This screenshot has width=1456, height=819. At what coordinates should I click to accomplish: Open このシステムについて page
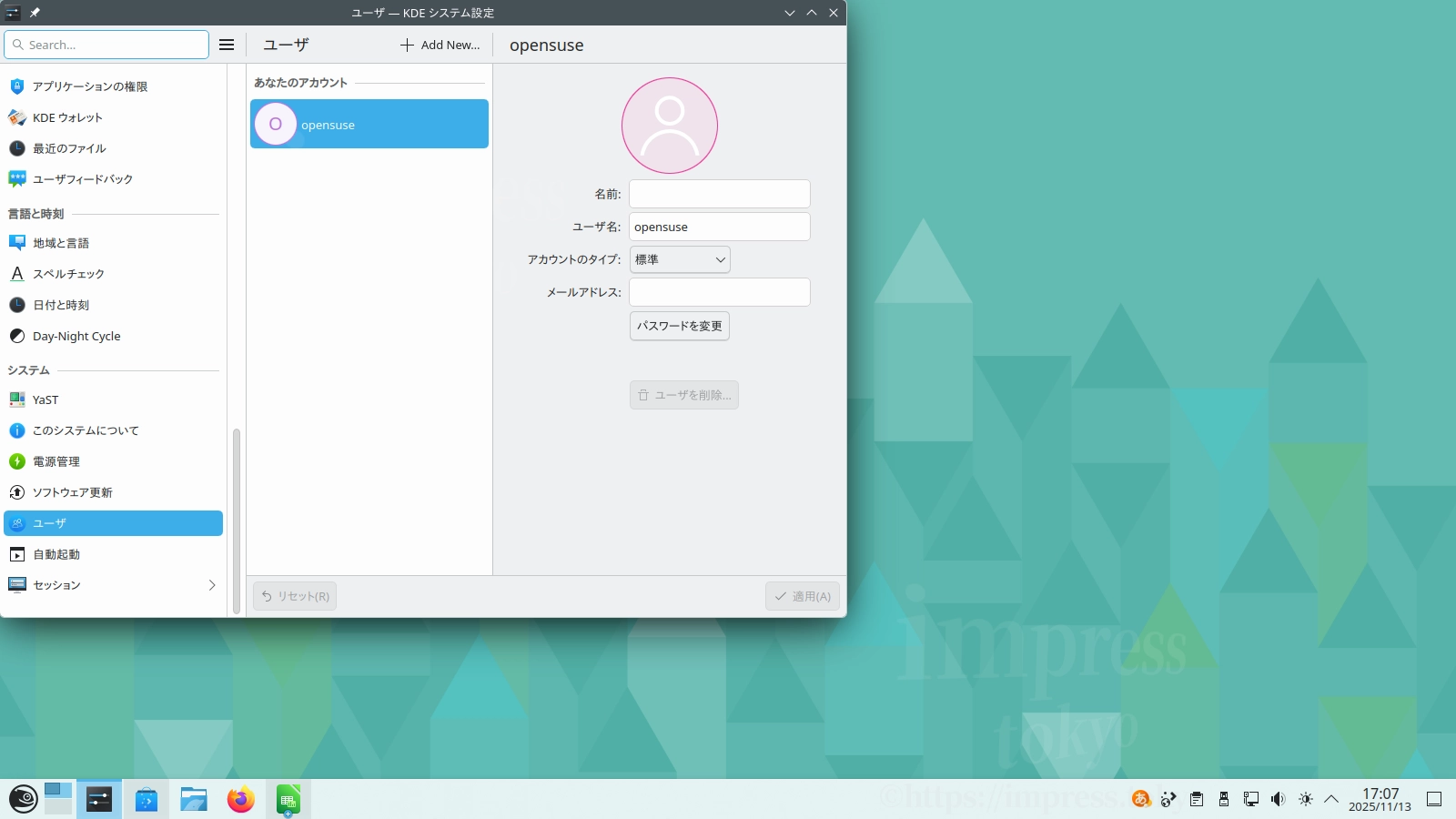point(113,430)
